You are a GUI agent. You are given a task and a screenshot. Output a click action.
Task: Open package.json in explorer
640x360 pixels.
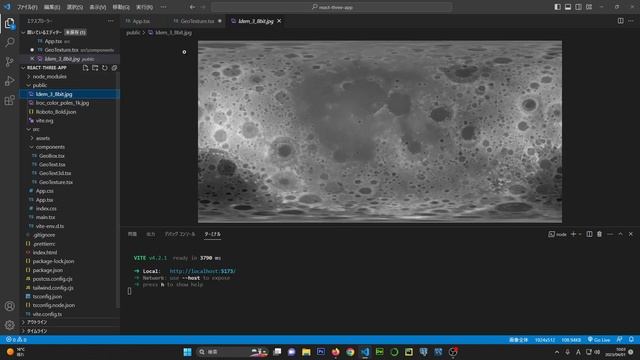(48, 270)
